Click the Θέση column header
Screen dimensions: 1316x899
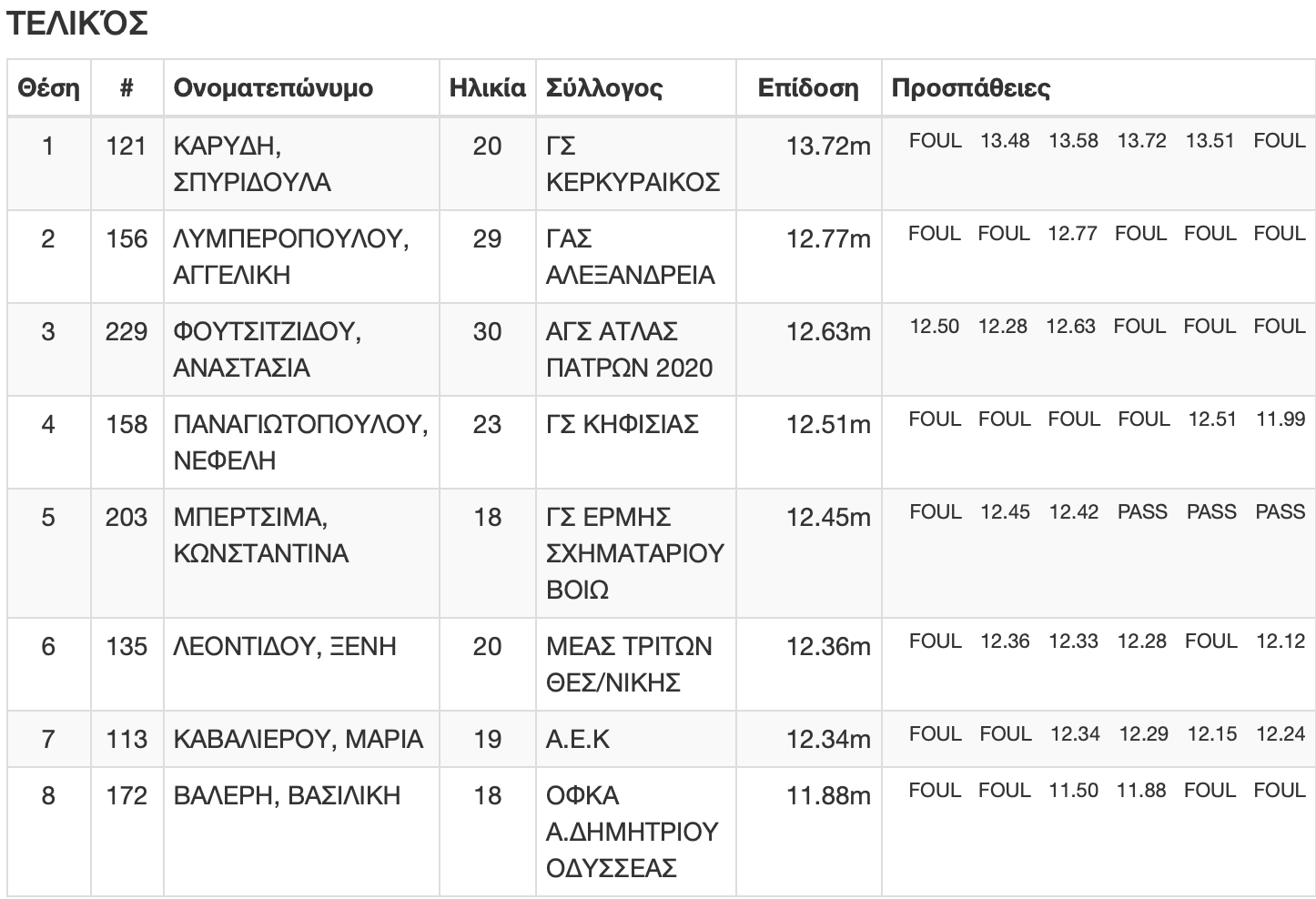pos(48,88)
